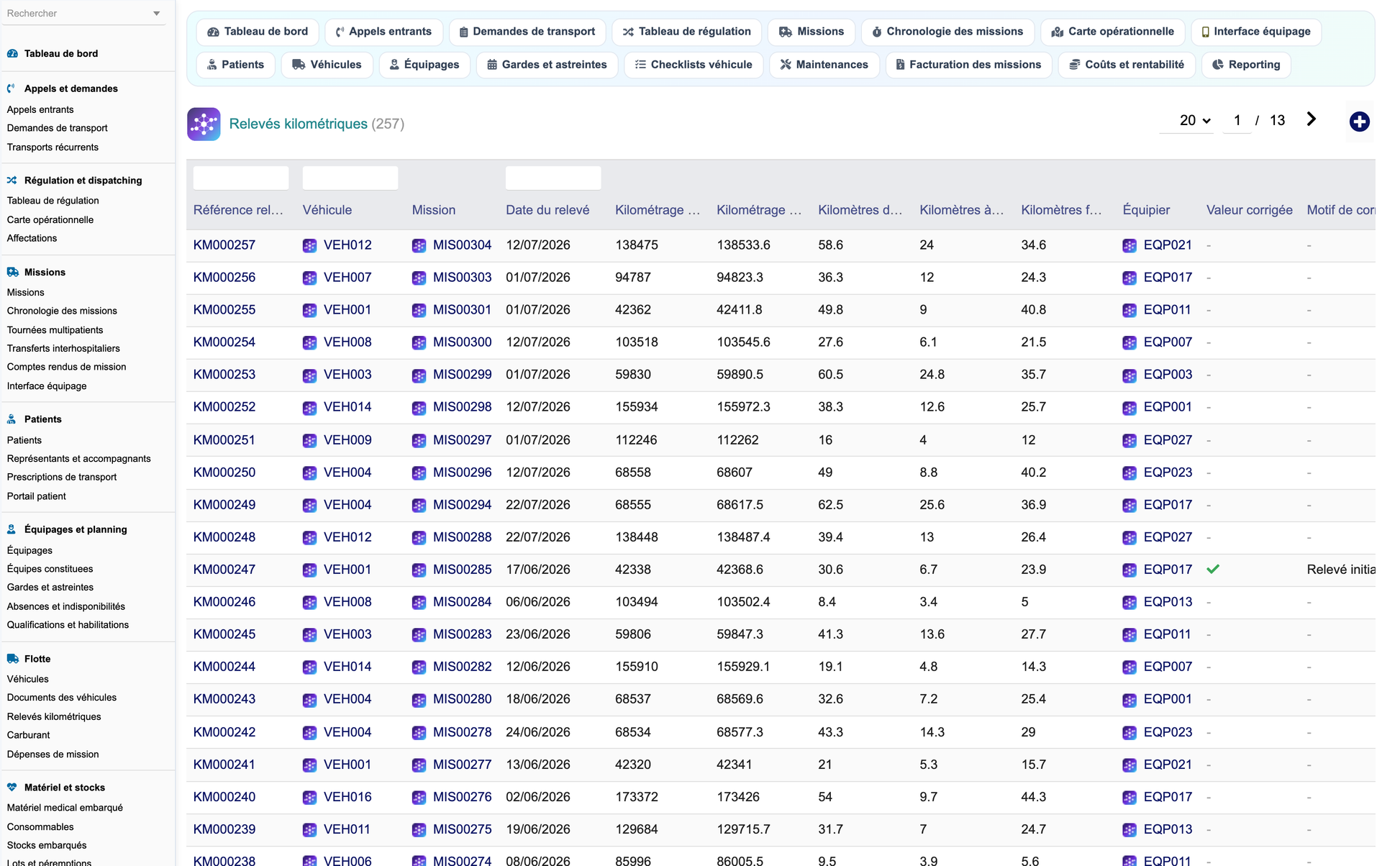Click the green check mark in KM000247 row
This screenshot has height=866, width=1400.
1213,569
